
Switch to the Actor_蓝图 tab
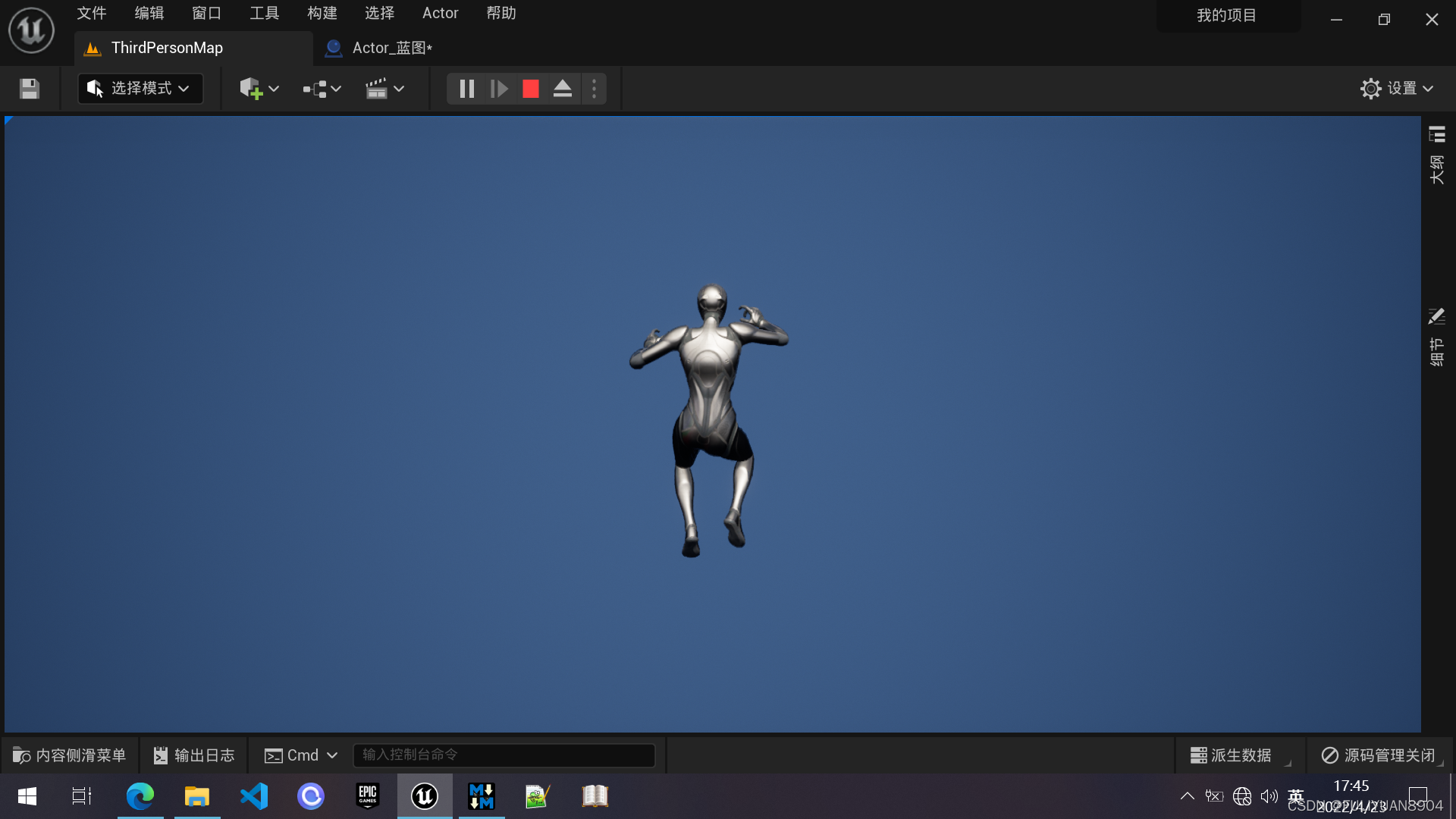point(379,48)
